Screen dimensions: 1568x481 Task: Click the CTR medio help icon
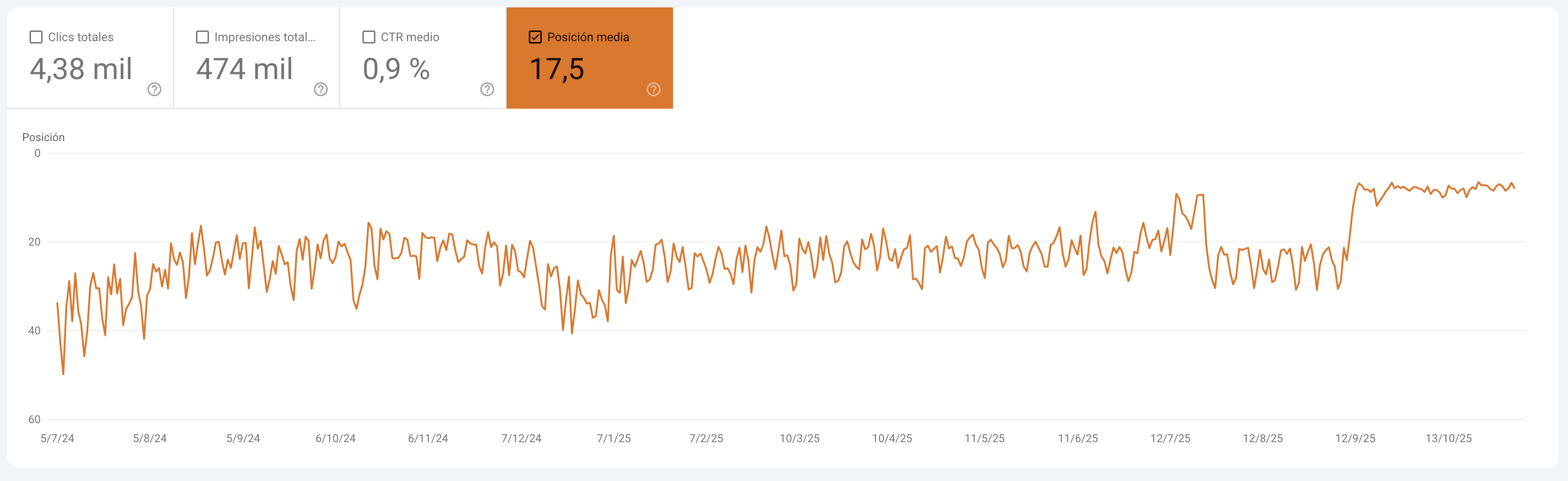[x=486, y=90]
